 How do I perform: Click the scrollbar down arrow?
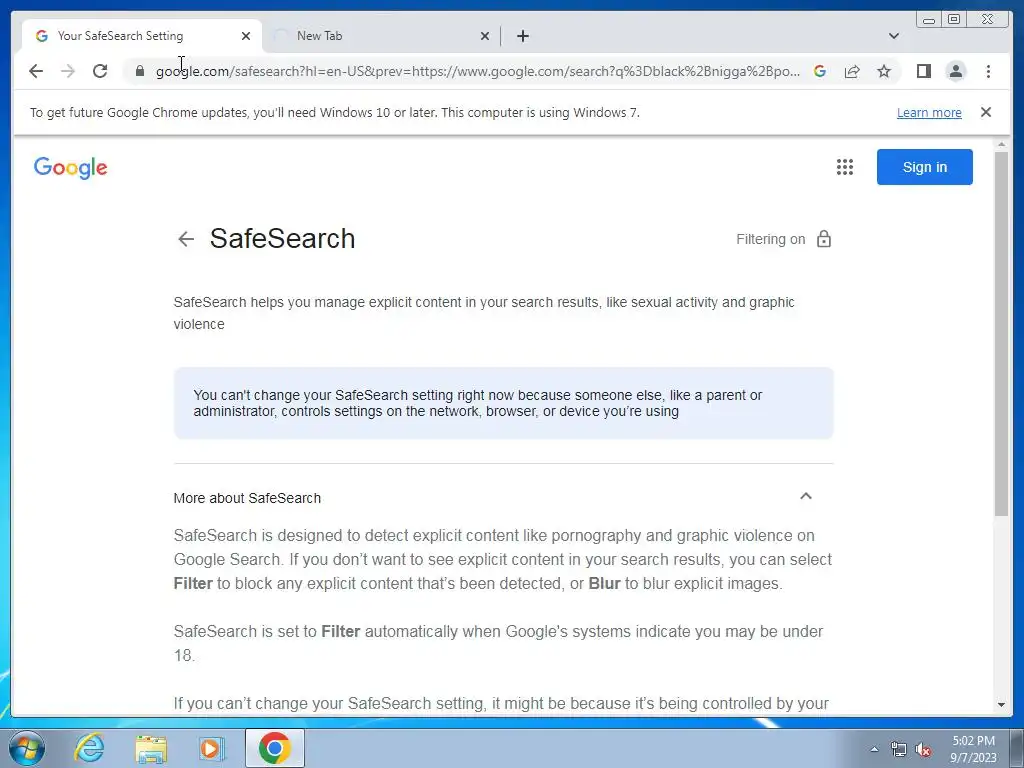pos(1001,705)
